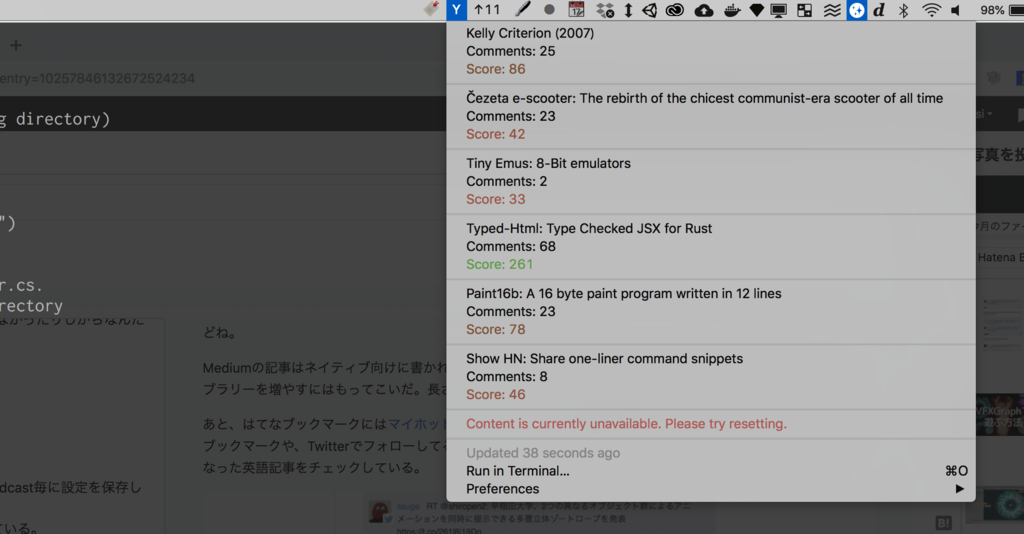Click the vertical double-arrow icon in the menu bar

pyautogui.click(x=628, y=10)
